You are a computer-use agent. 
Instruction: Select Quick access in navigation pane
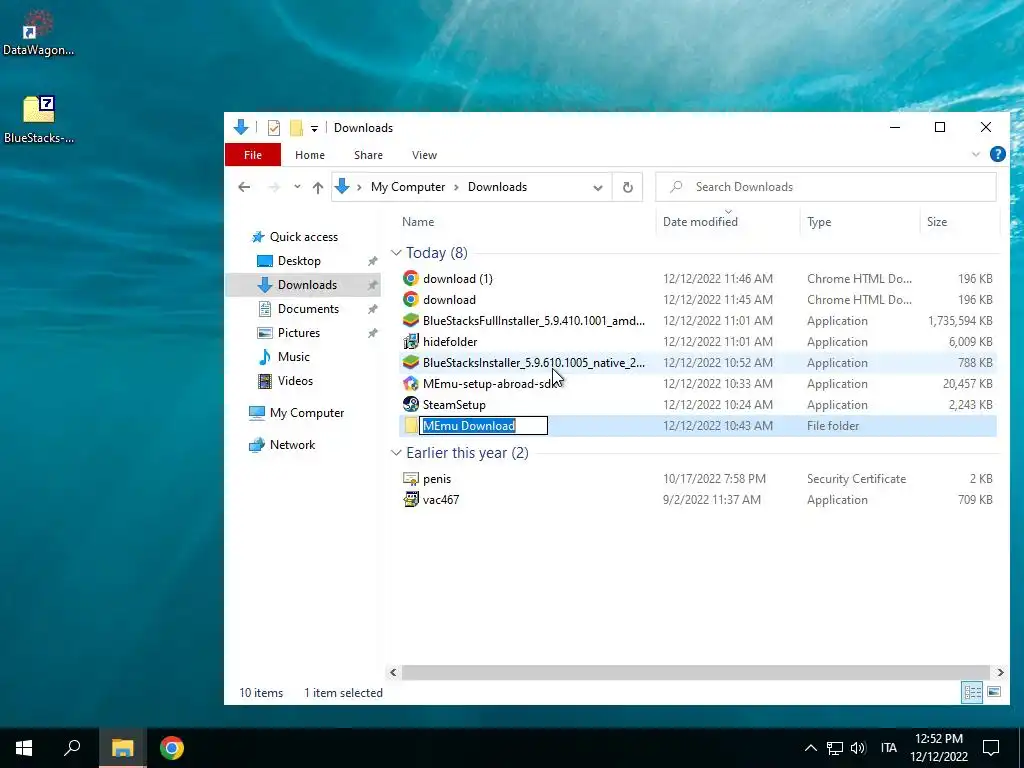(304, 237)
